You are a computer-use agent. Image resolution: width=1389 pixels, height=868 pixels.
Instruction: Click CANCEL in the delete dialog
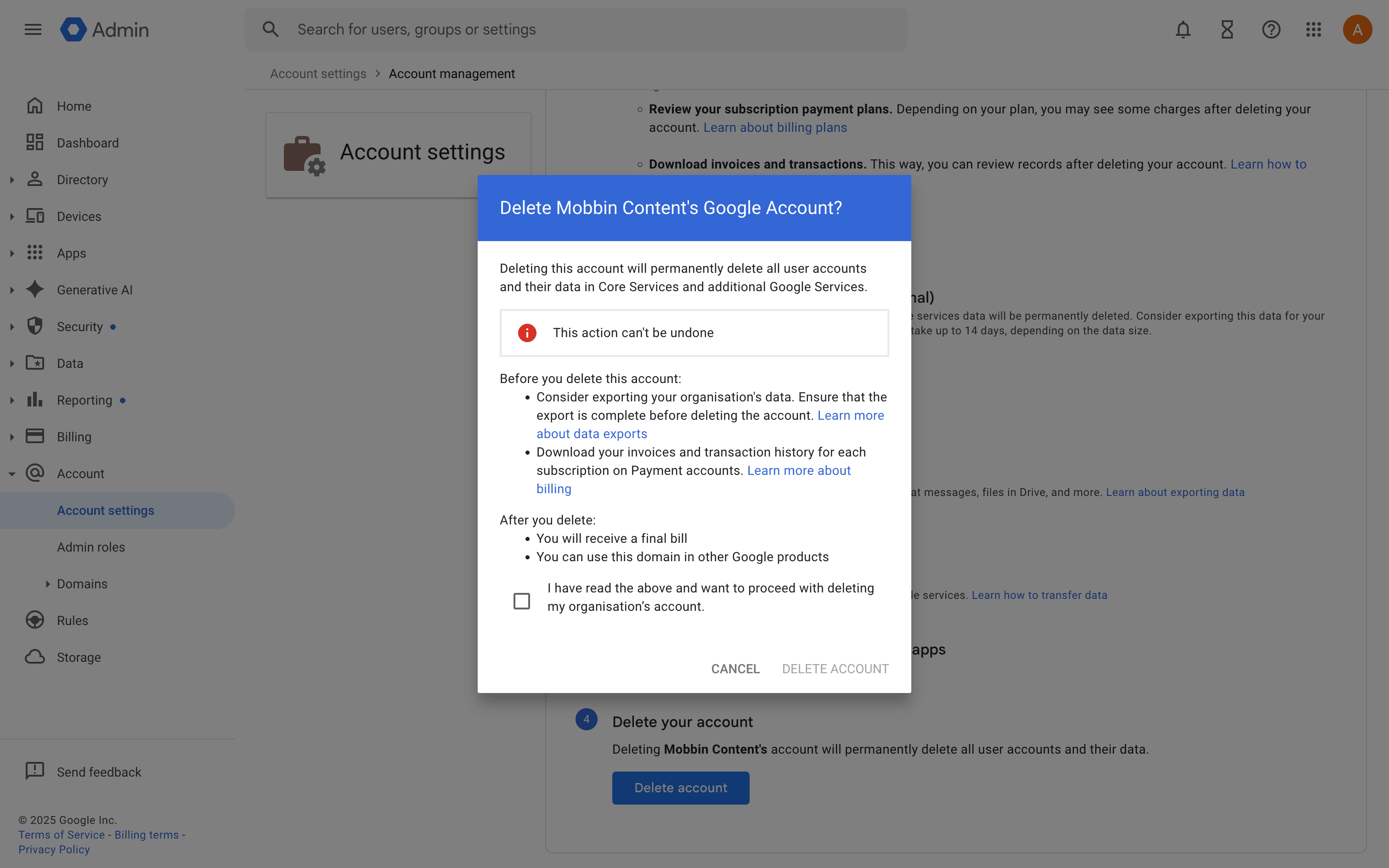(x=734, y=669)
